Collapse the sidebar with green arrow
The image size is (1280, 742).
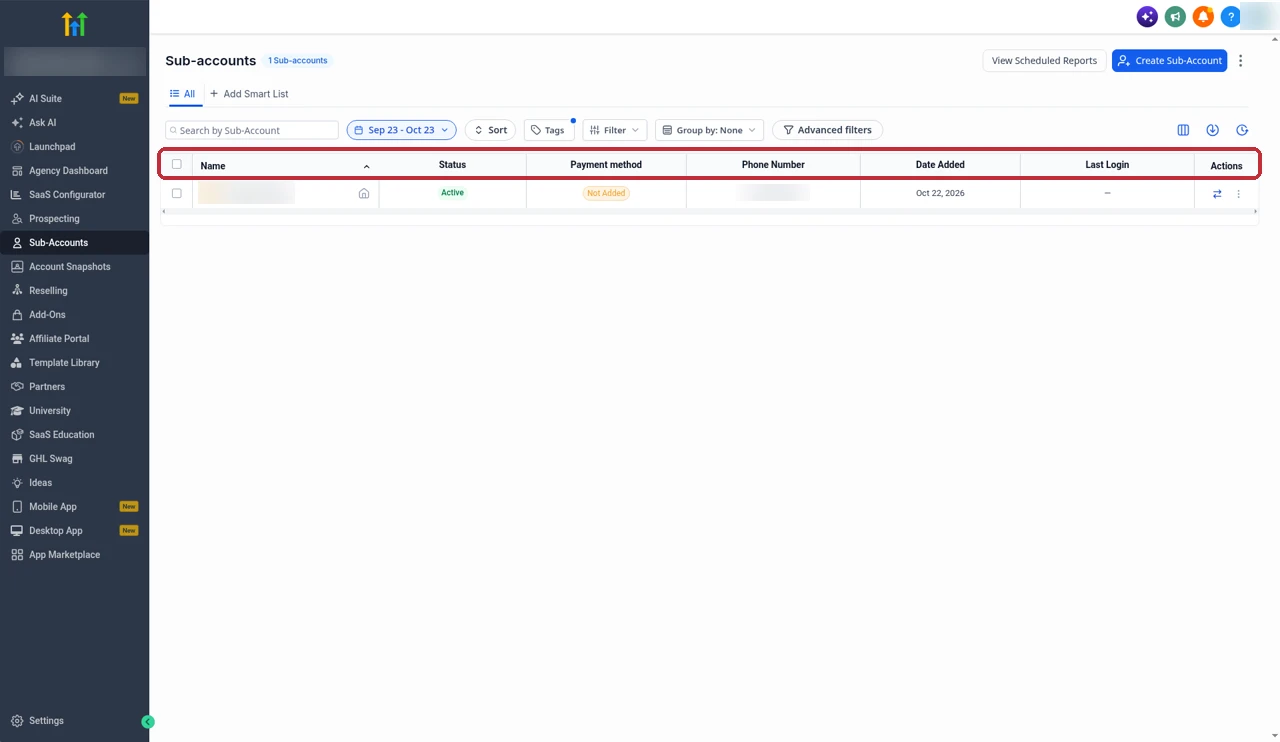click(148, 721)
